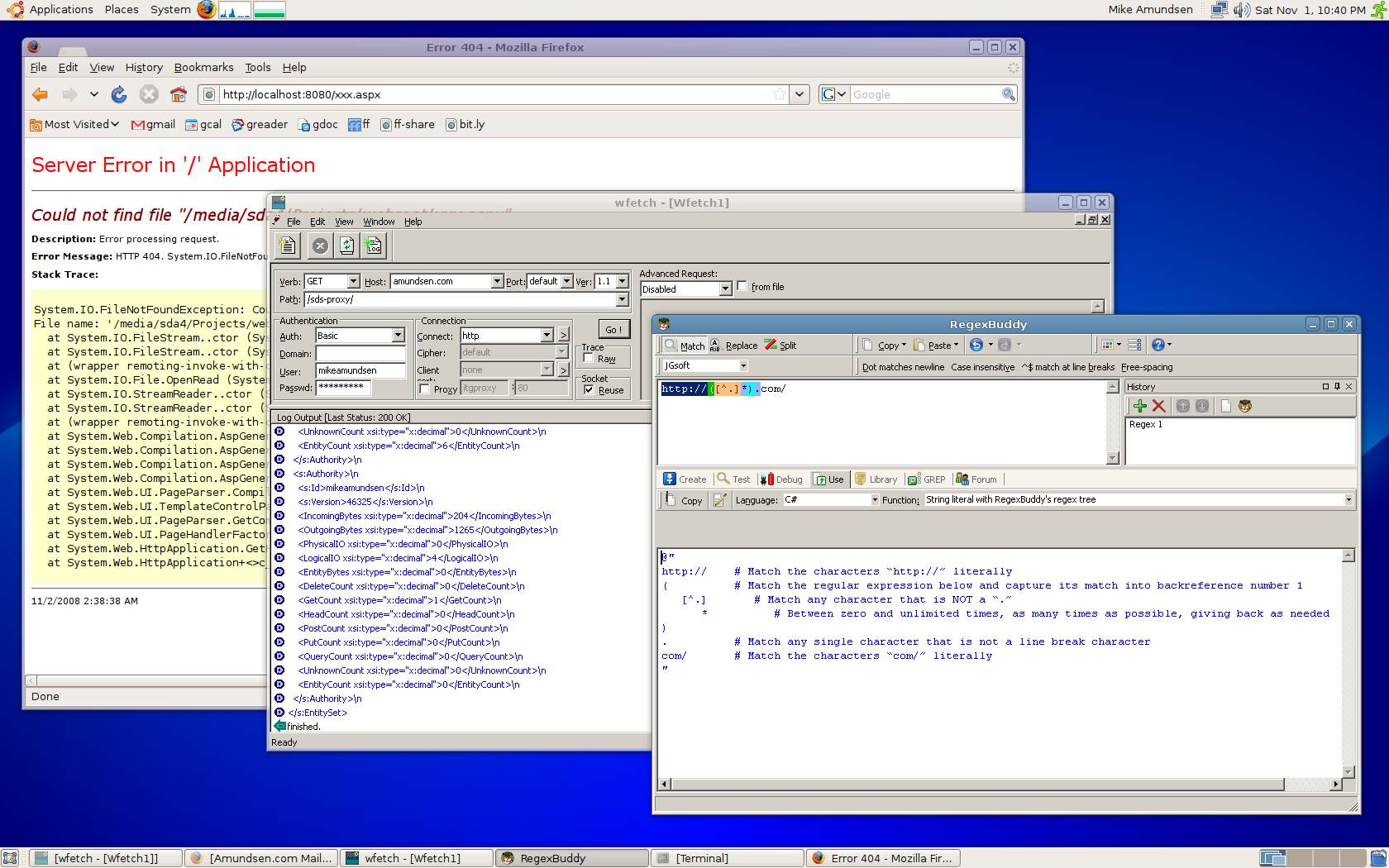Click the refresh document icon in wfetch toolbar
Screen dimensions: 1389x868
click(347, 246)
